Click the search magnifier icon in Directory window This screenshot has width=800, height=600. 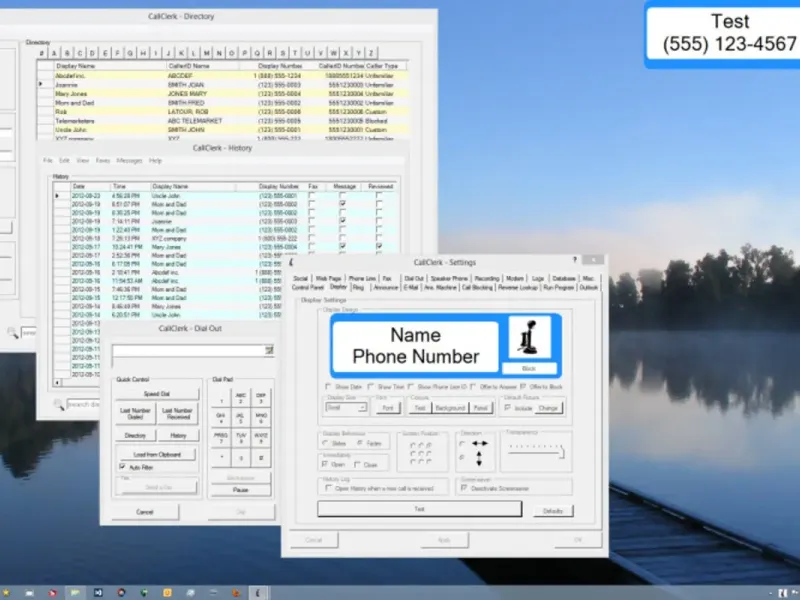point(12,332)
